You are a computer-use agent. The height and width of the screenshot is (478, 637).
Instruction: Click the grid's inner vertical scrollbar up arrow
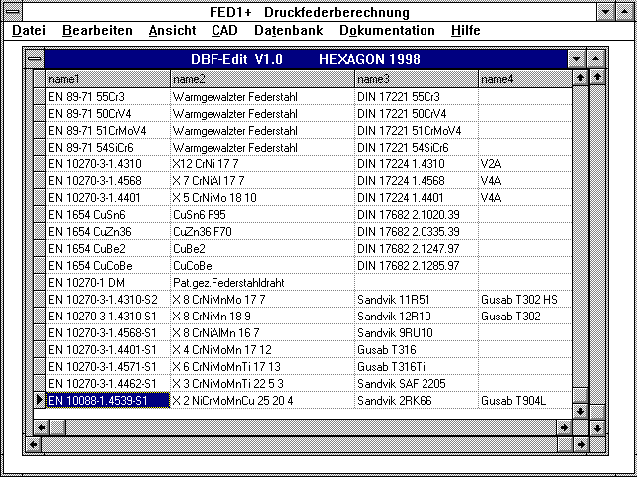click(x=578, y=77)
